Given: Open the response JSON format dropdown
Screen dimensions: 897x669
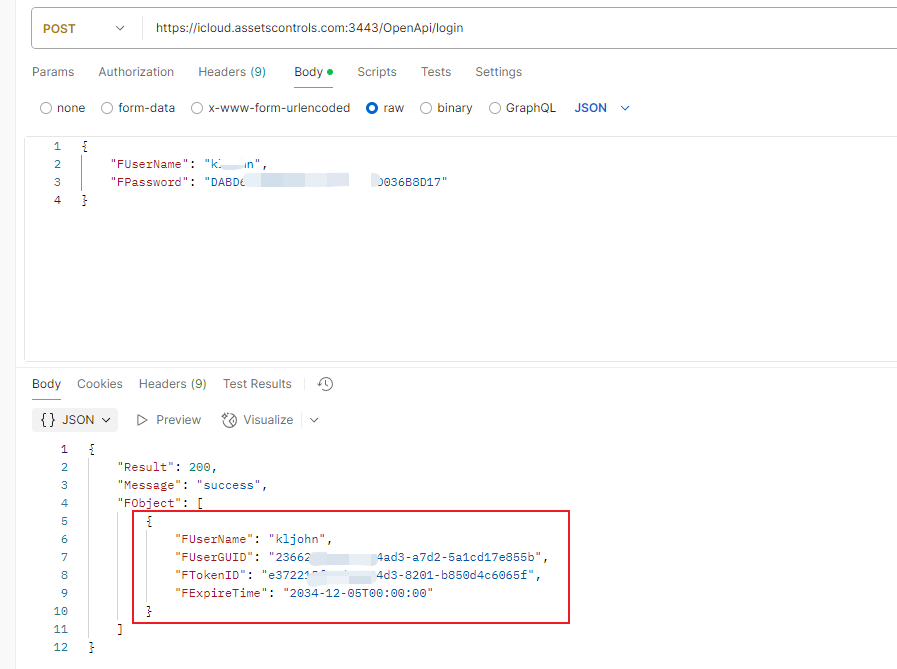Looking at the screenshot, I should [76, 420].
